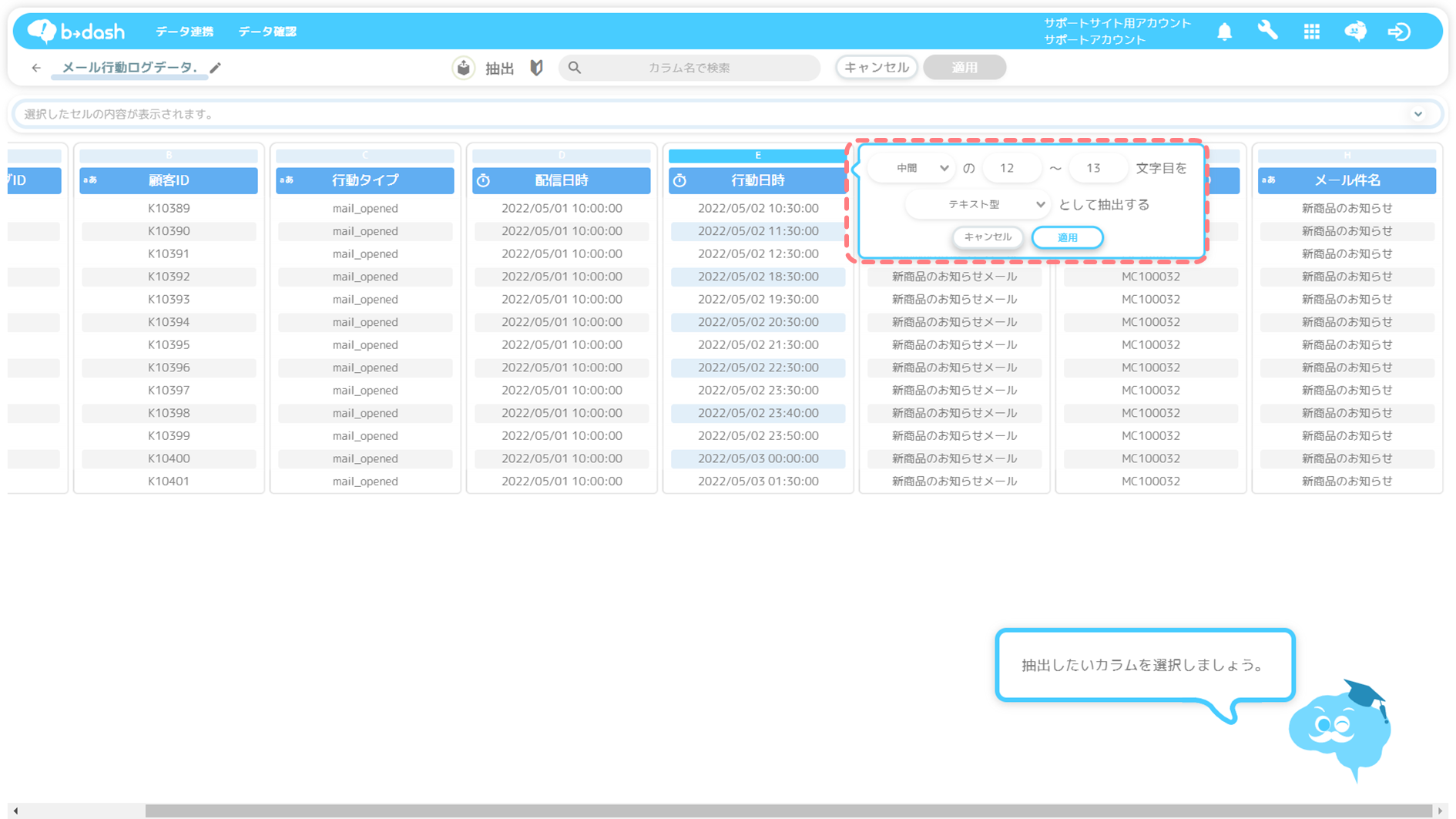Click the search magnifier icon

575,68
